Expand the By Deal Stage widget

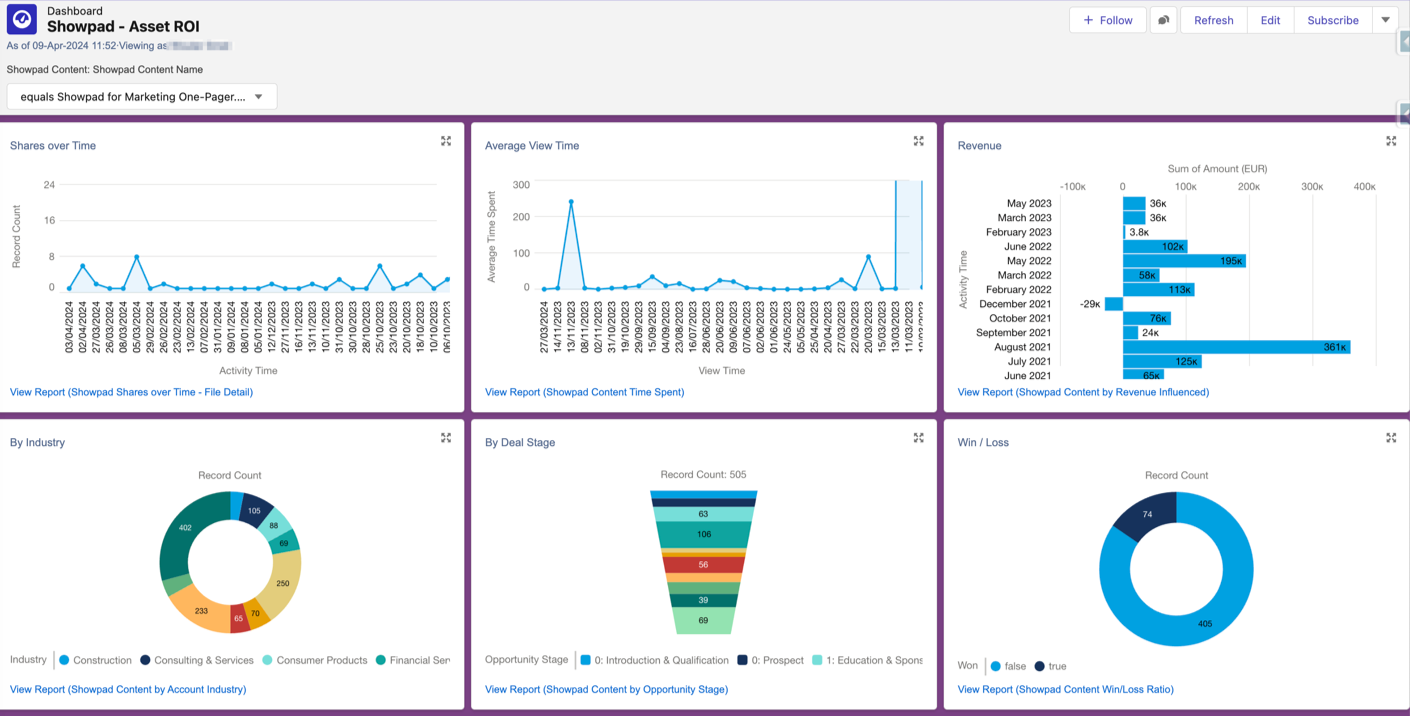click(919, 438)
